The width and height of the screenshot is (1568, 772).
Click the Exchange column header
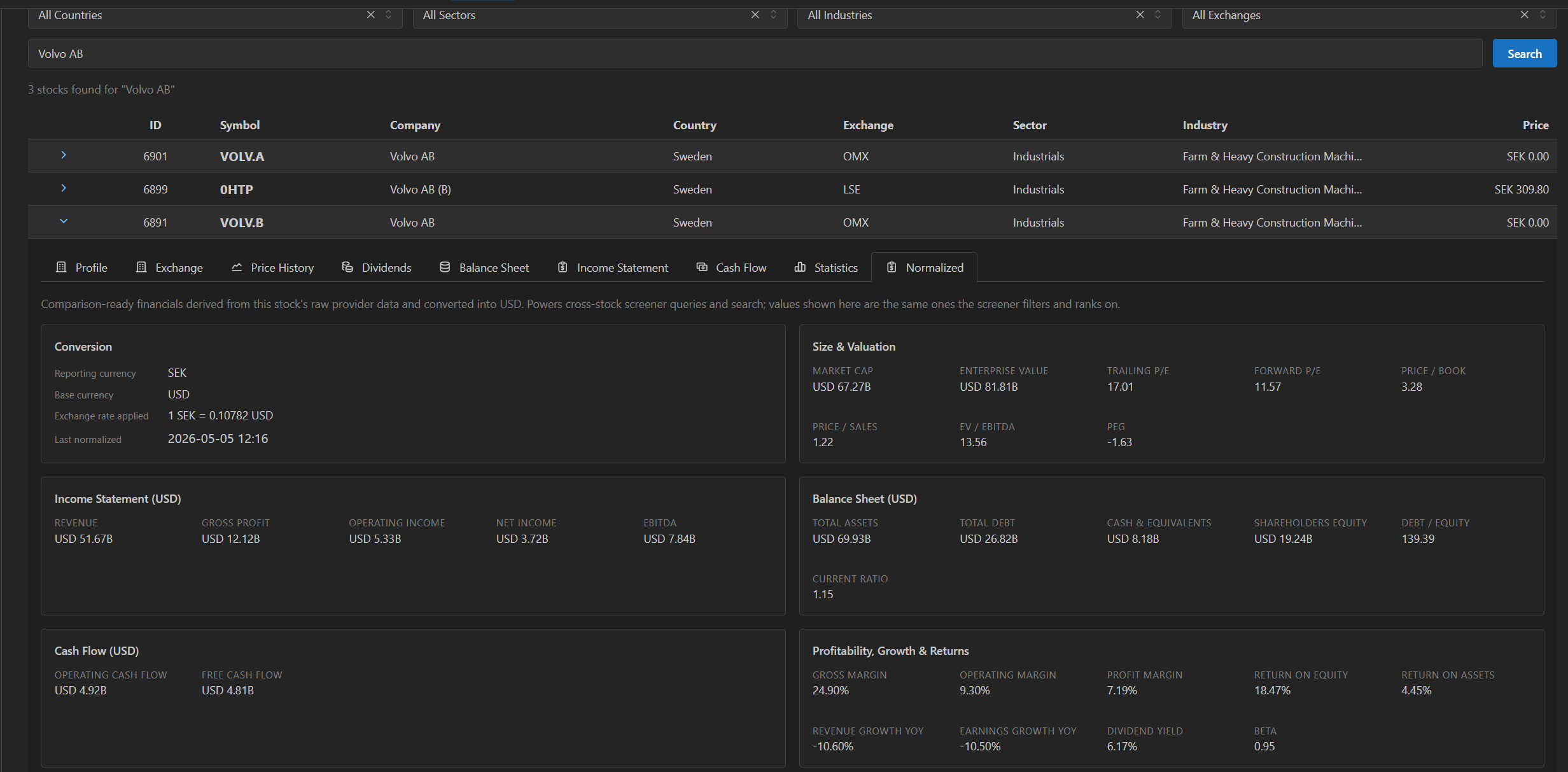tap(868, 125)
